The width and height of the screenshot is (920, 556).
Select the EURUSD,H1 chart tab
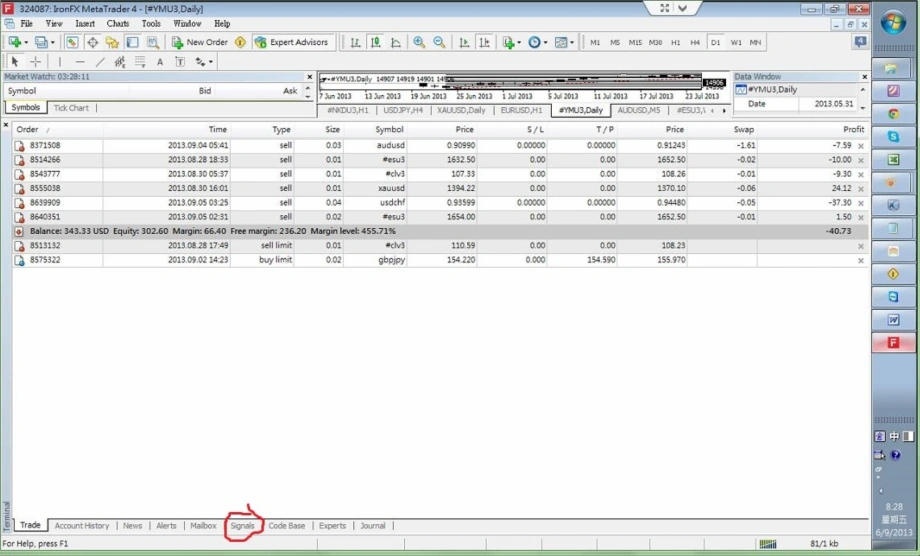(521, 110)
